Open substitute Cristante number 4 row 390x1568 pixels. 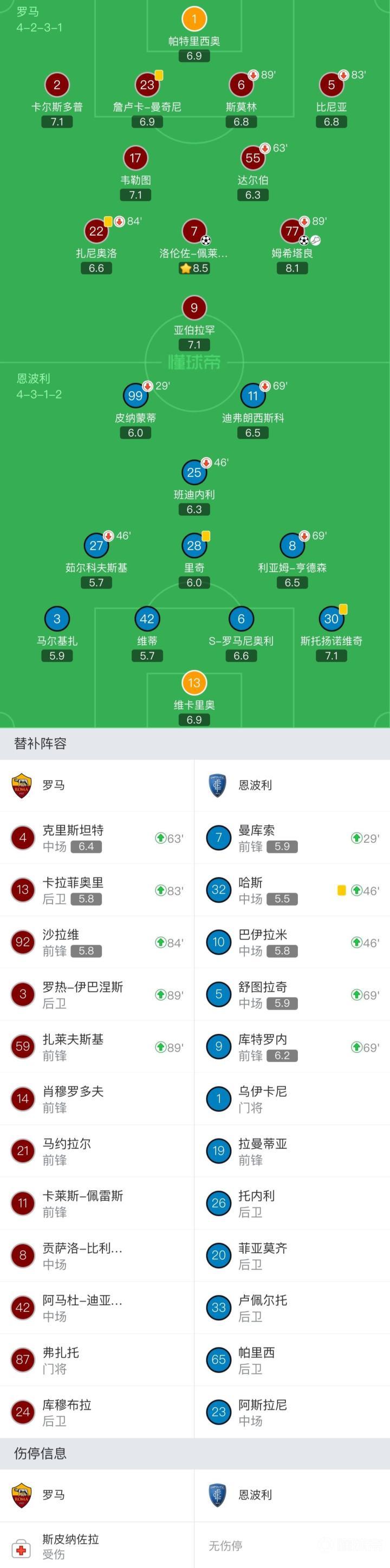click(x=97, y=837)
